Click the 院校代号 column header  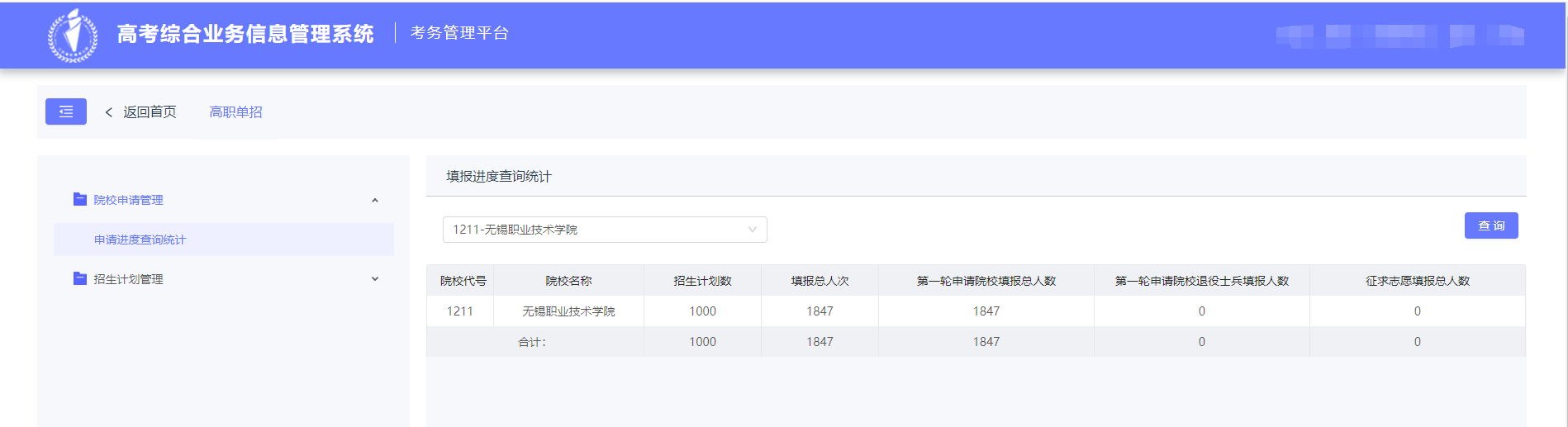click(463, 281)
